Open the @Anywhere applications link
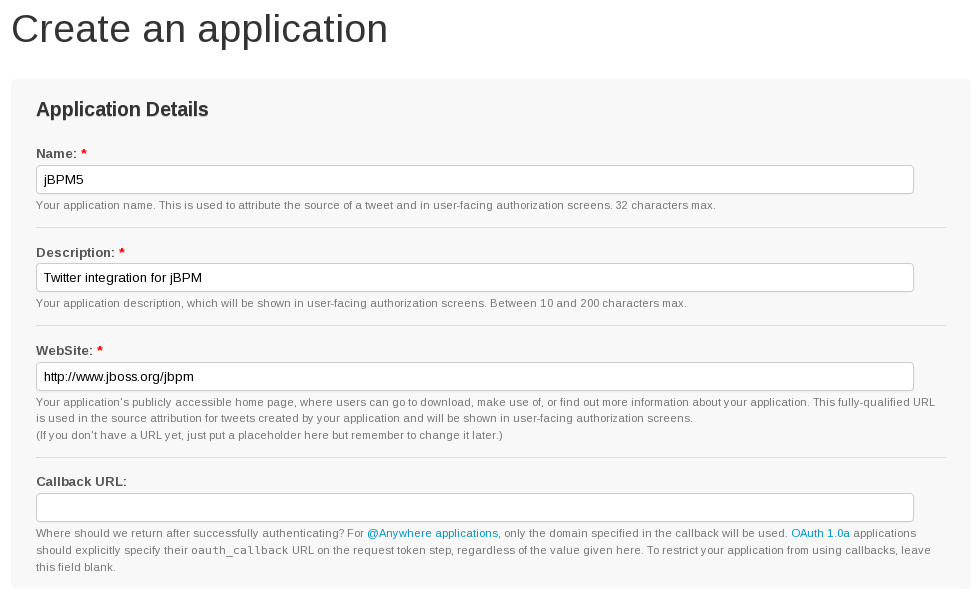Screen dimensions: 977x597 [432, 534]
